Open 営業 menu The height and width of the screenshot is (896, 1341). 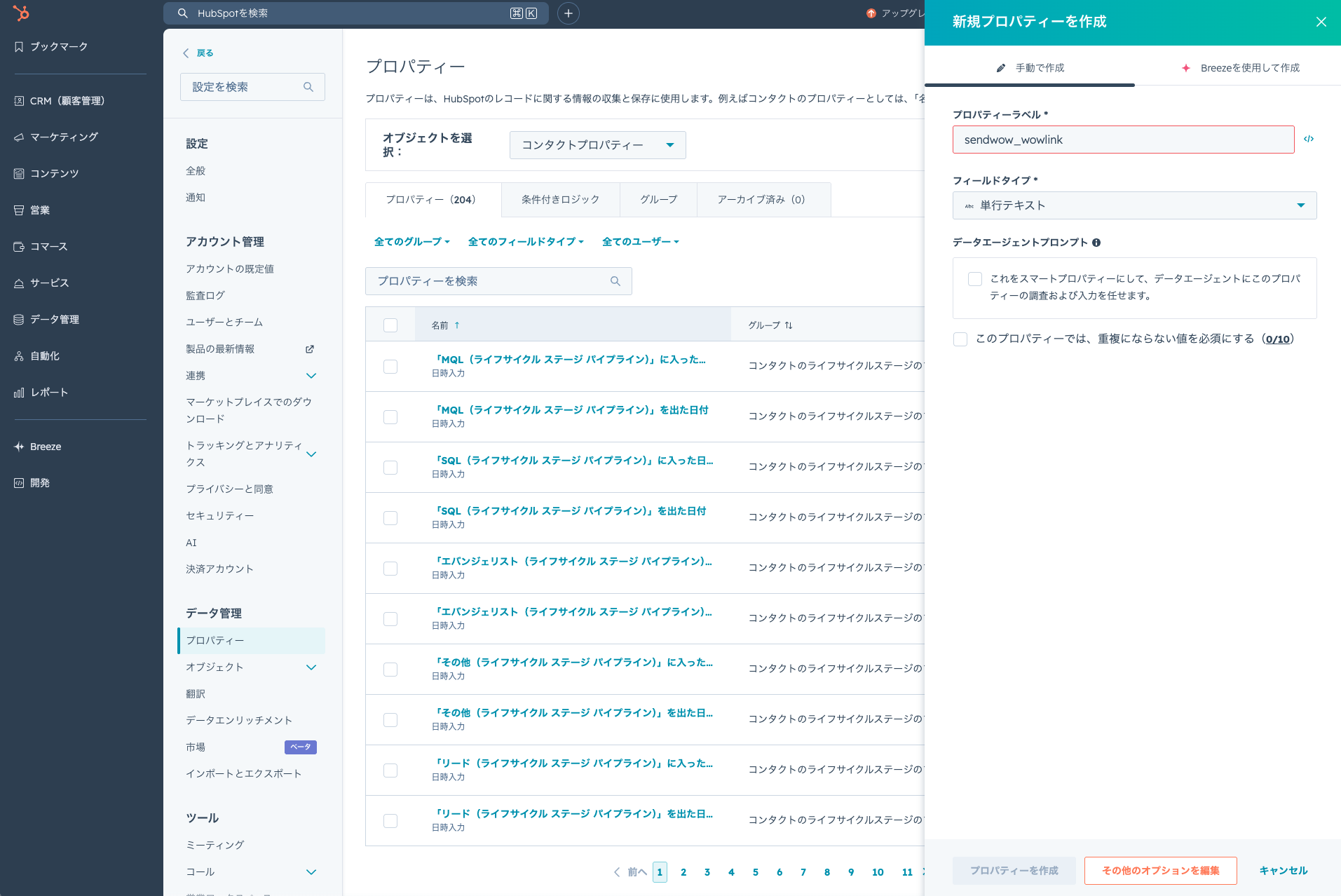click(32, 210)
